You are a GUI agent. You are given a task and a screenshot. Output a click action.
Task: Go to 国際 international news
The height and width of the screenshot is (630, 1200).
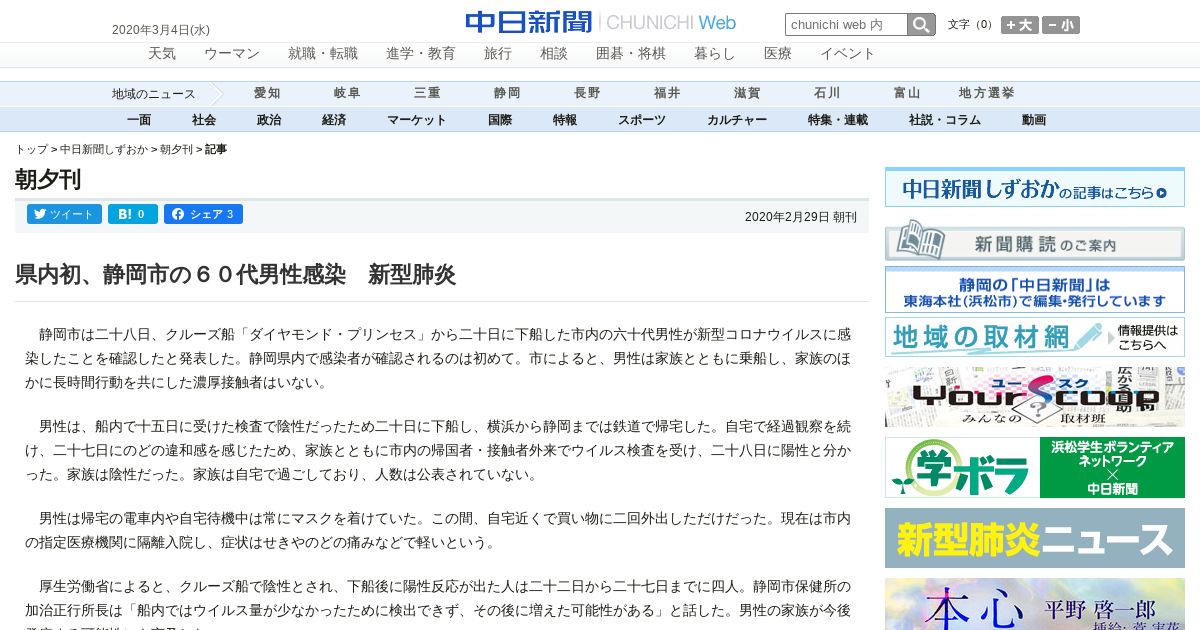(500, 120)
